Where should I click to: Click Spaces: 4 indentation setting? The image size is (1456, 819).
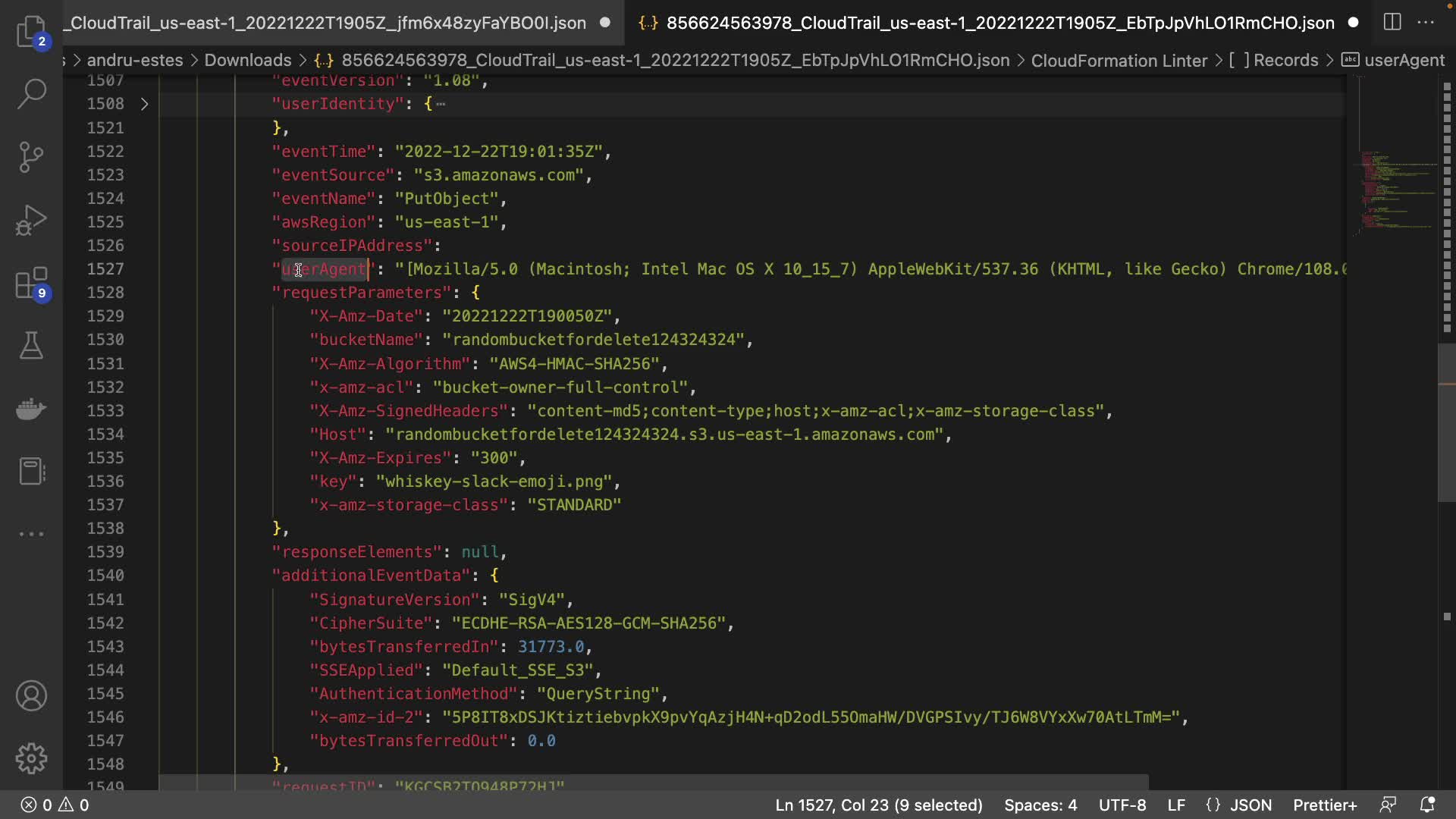[x=1040, y=805]
